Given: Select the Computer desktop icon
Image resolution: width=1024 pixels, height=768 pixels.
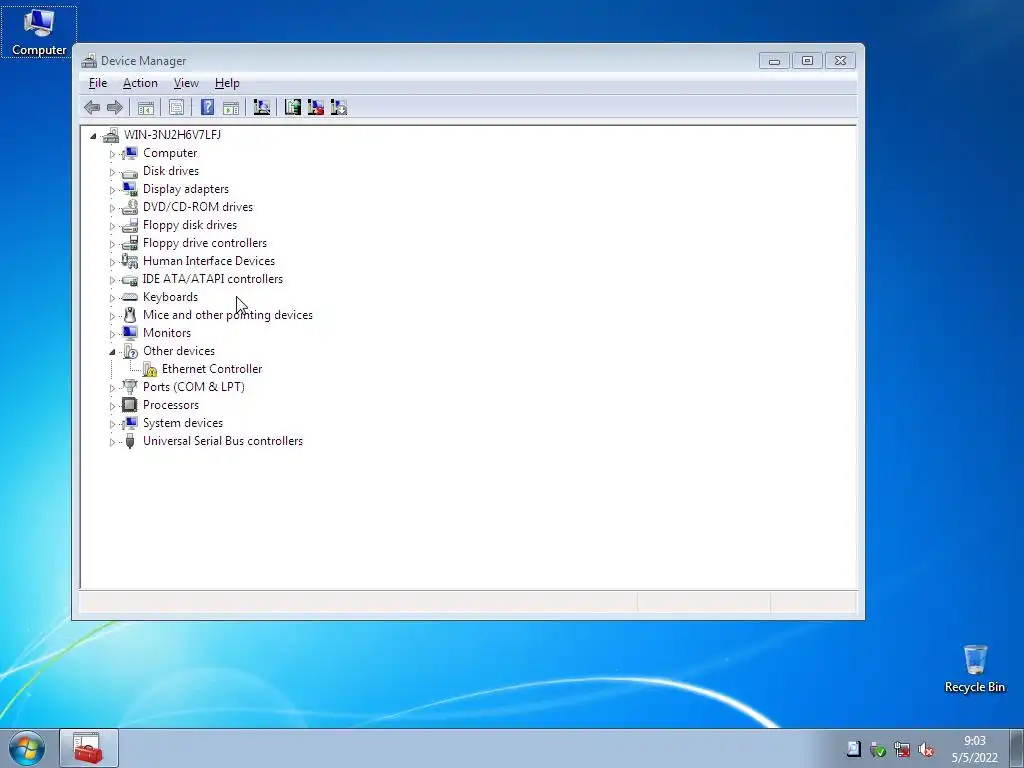Looking at the screenshot, I should (39, 32).
